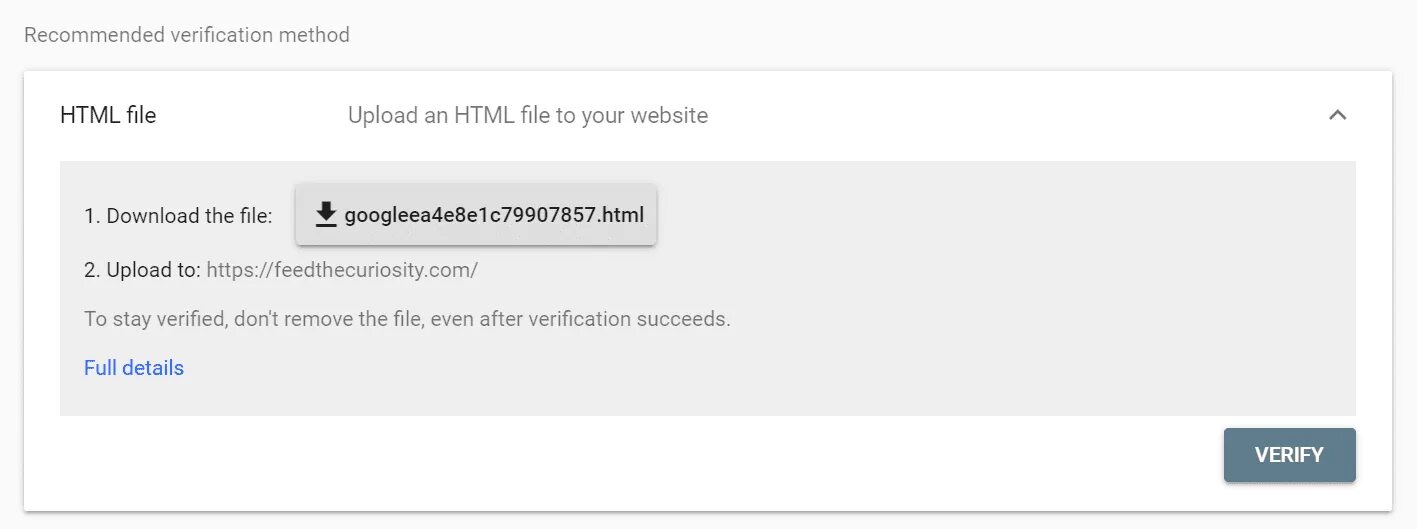Viewport: 1417px width, 529px height.
Task: Click the '2. Upload to:' label
Action: [x=143, y=270]
